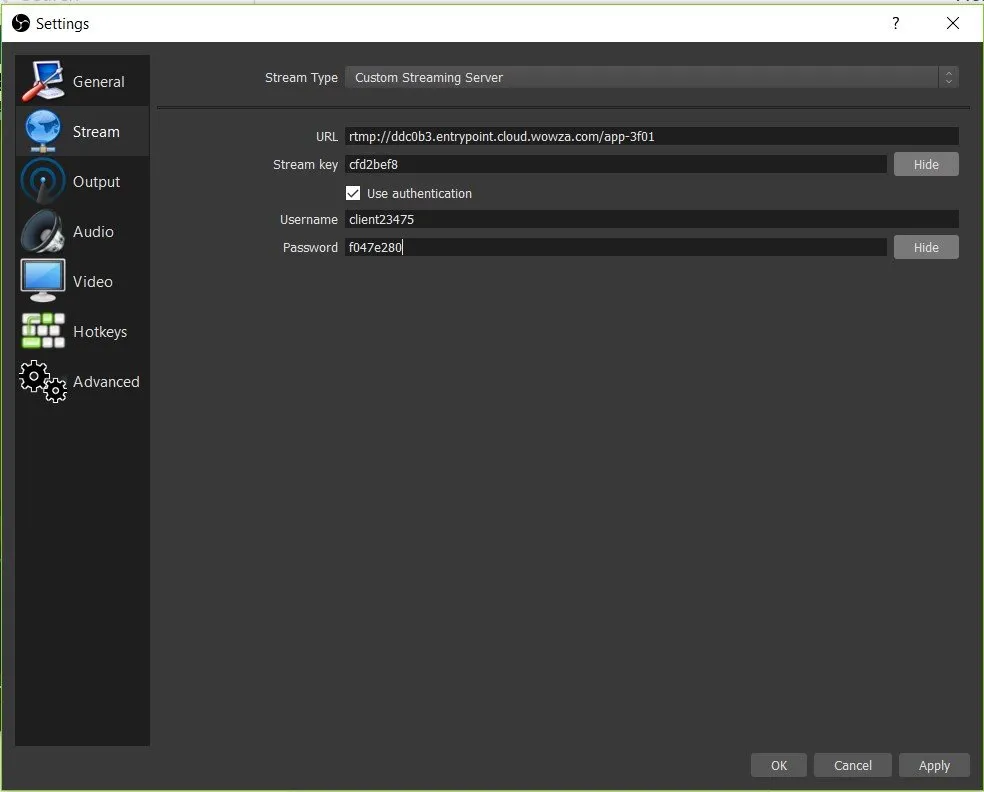984x792 pixels.
Task: Go to the General settings tab
Action: [x=98, y=82]
